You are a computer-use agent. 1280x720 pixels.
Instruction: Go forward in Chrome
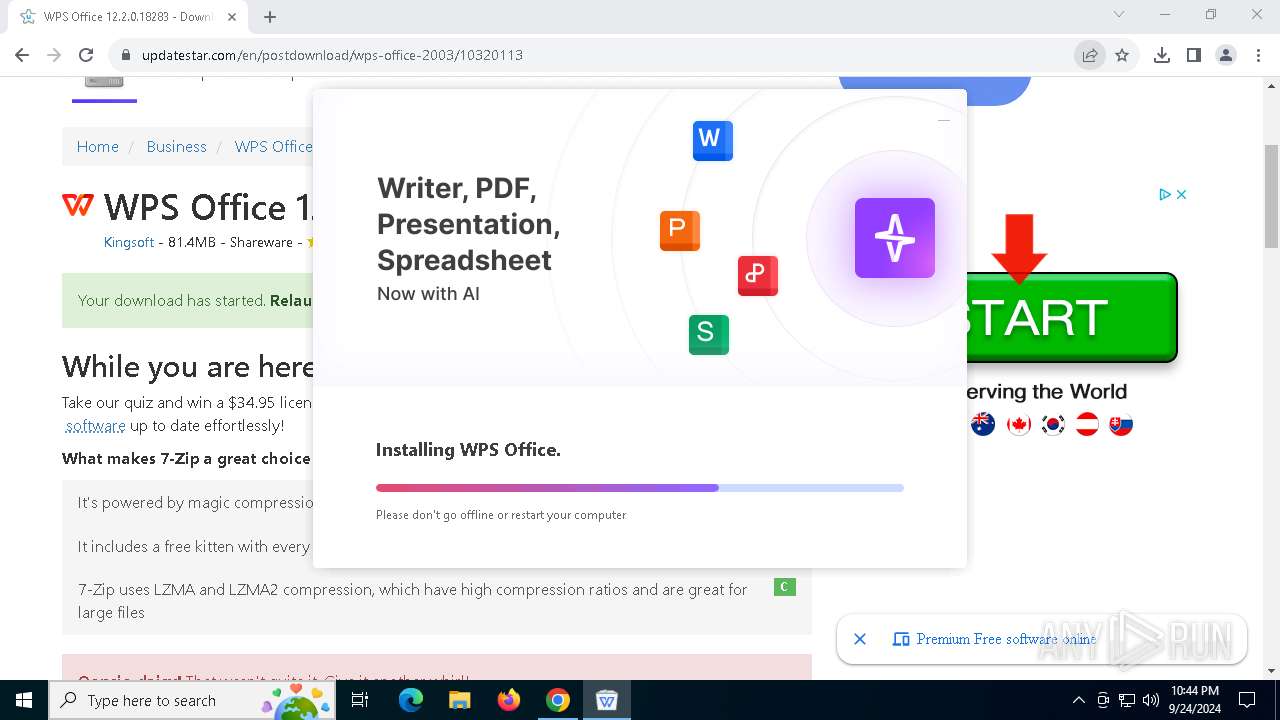(x=54, y=55)
